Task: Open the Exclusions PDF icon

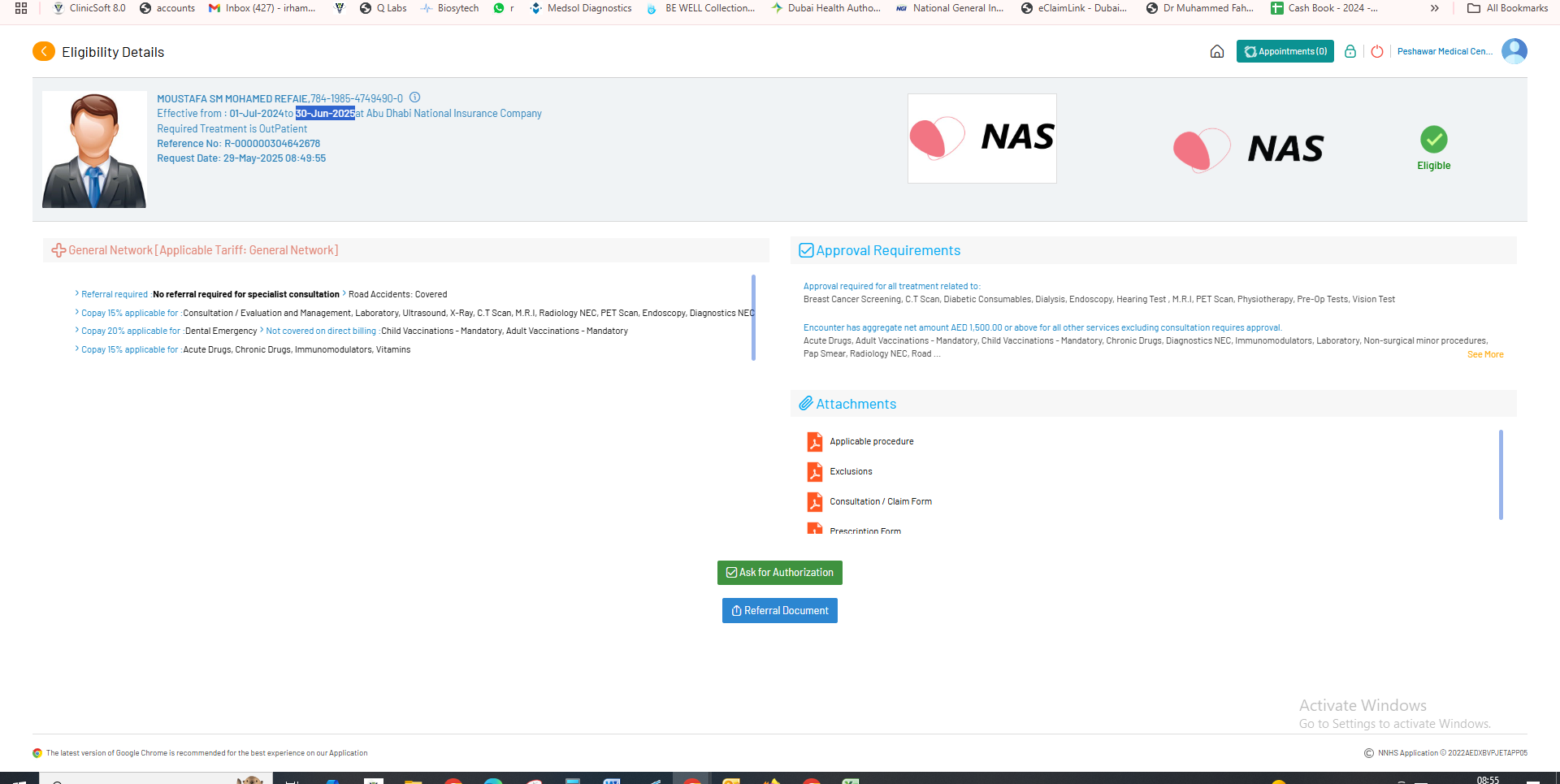Action: coord(815,471)
